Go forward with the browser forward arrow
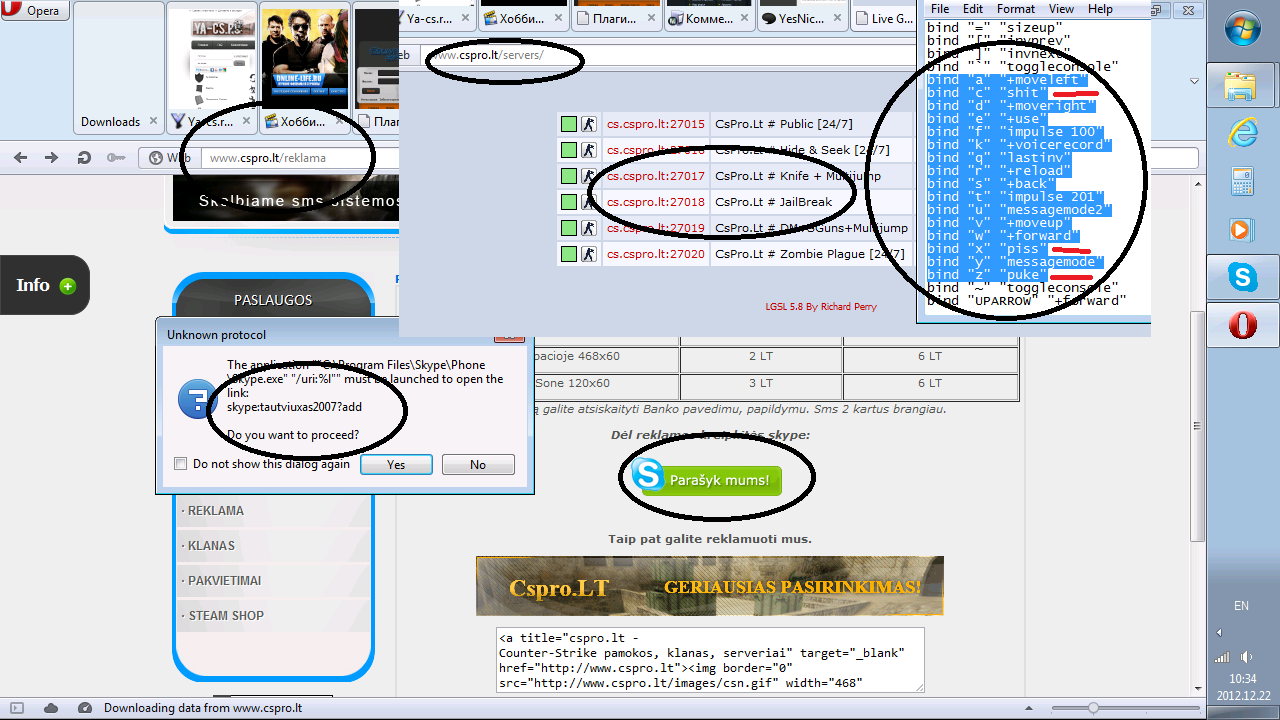The width and height of the screenshot is (1280, 720). tap(51, 158)
